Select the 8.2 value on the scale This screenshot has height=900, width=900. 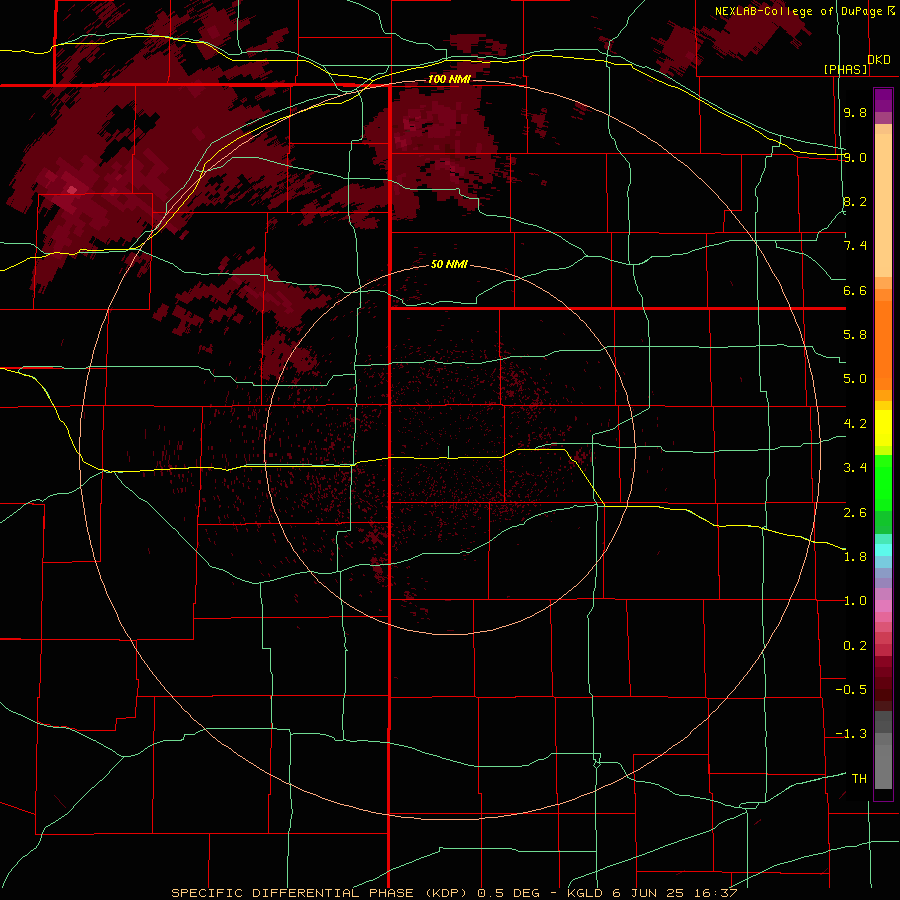coord(855,201)
